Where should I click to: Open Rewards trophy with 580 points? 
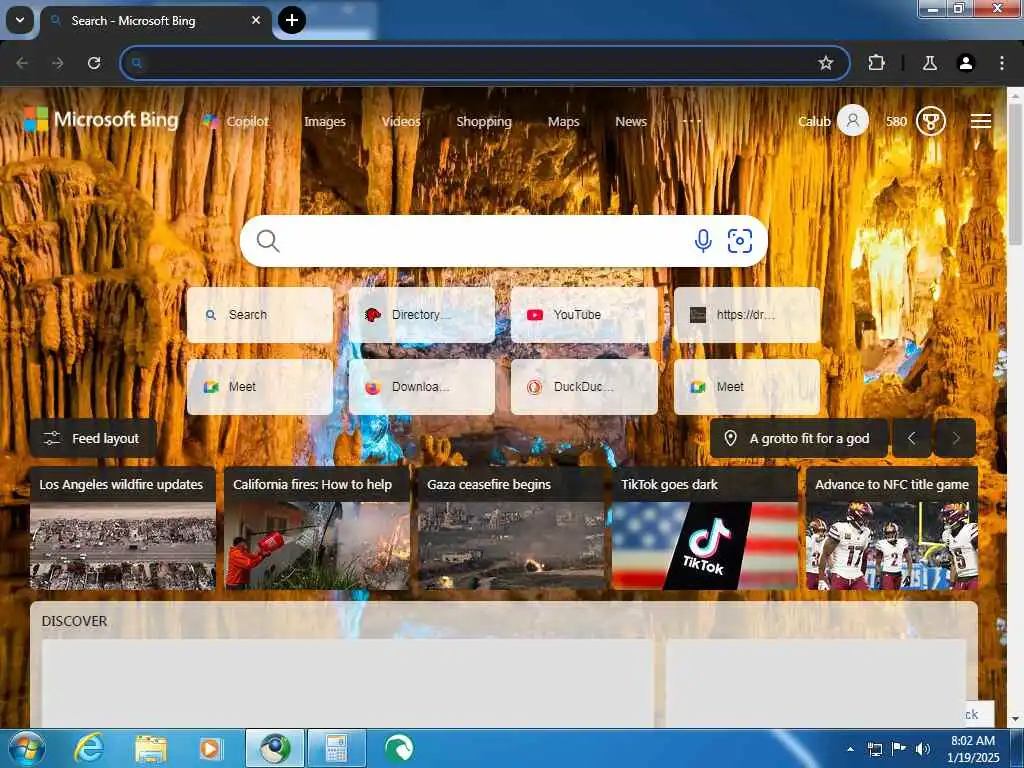pyautogui.click(x=930, y=121)
